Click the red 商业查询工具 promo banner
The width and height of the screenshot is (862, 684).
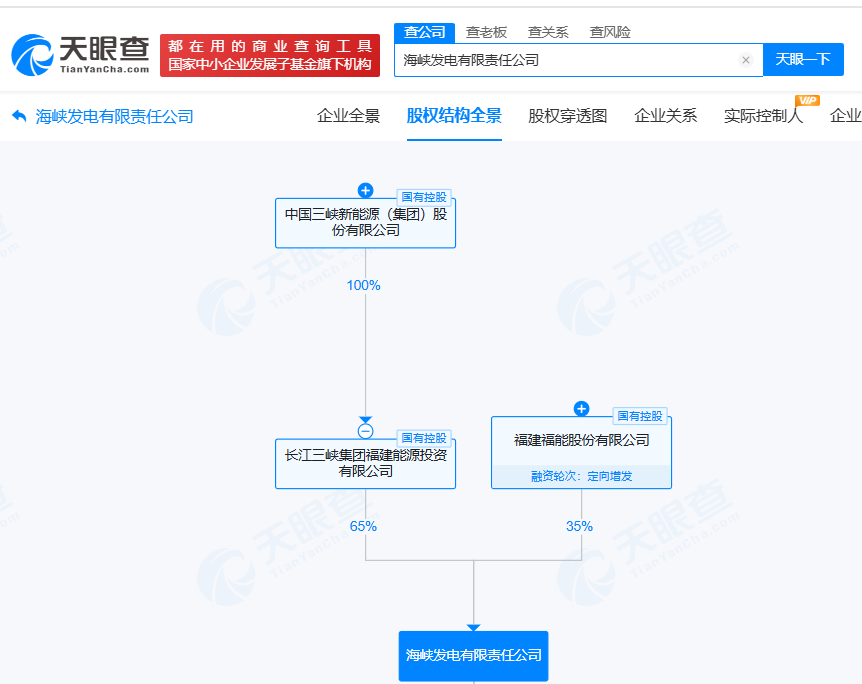click(271, 55)
